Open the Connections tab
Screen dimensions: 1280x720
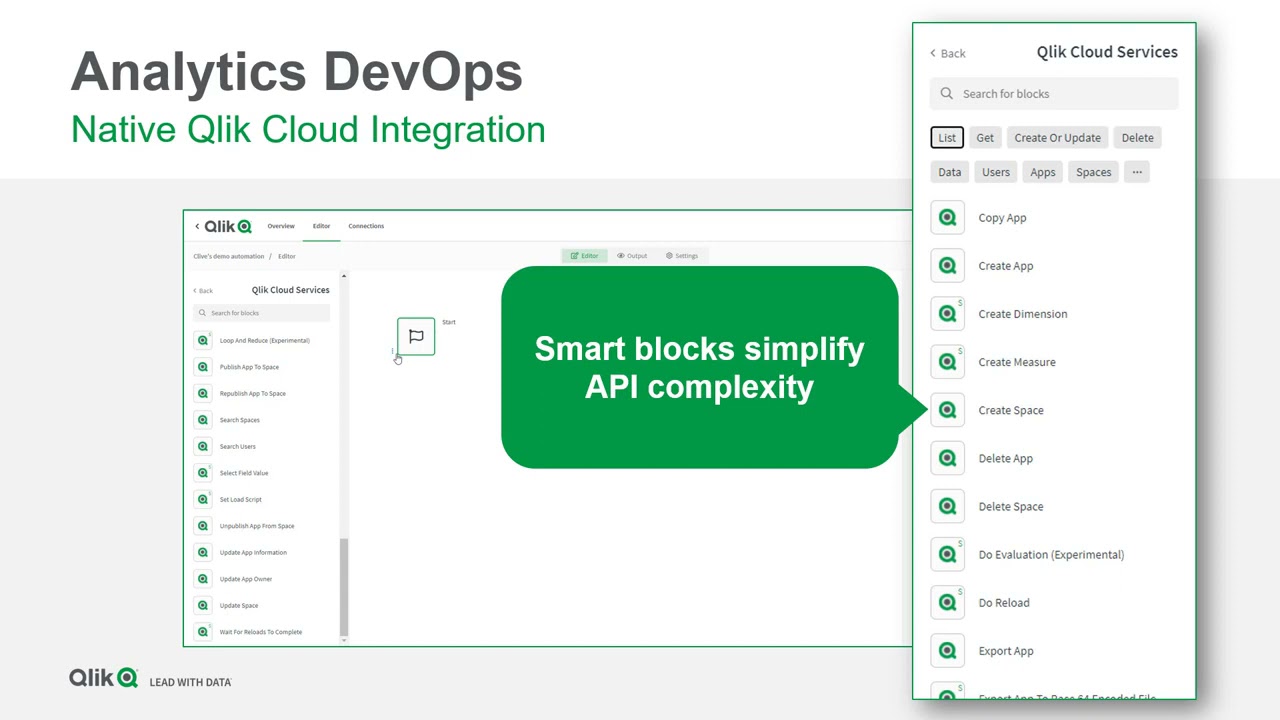(x=366, y=226)
